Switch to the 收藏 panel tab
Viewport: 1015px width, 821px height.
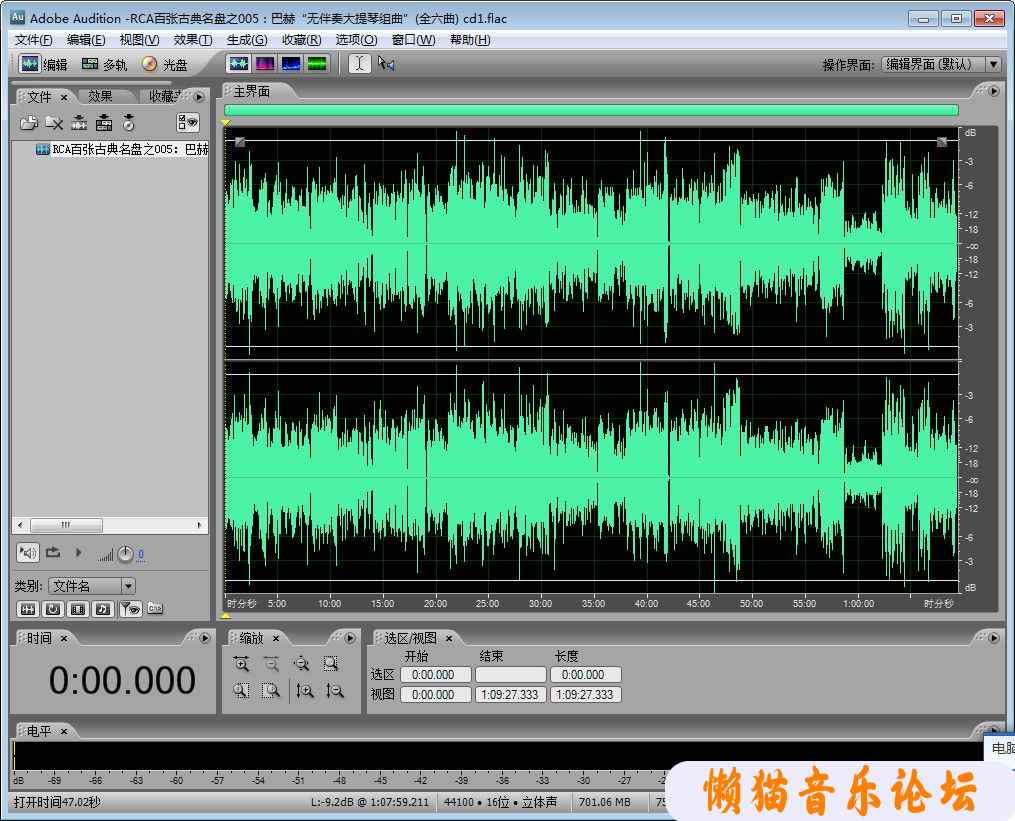[x=164, y=96]
